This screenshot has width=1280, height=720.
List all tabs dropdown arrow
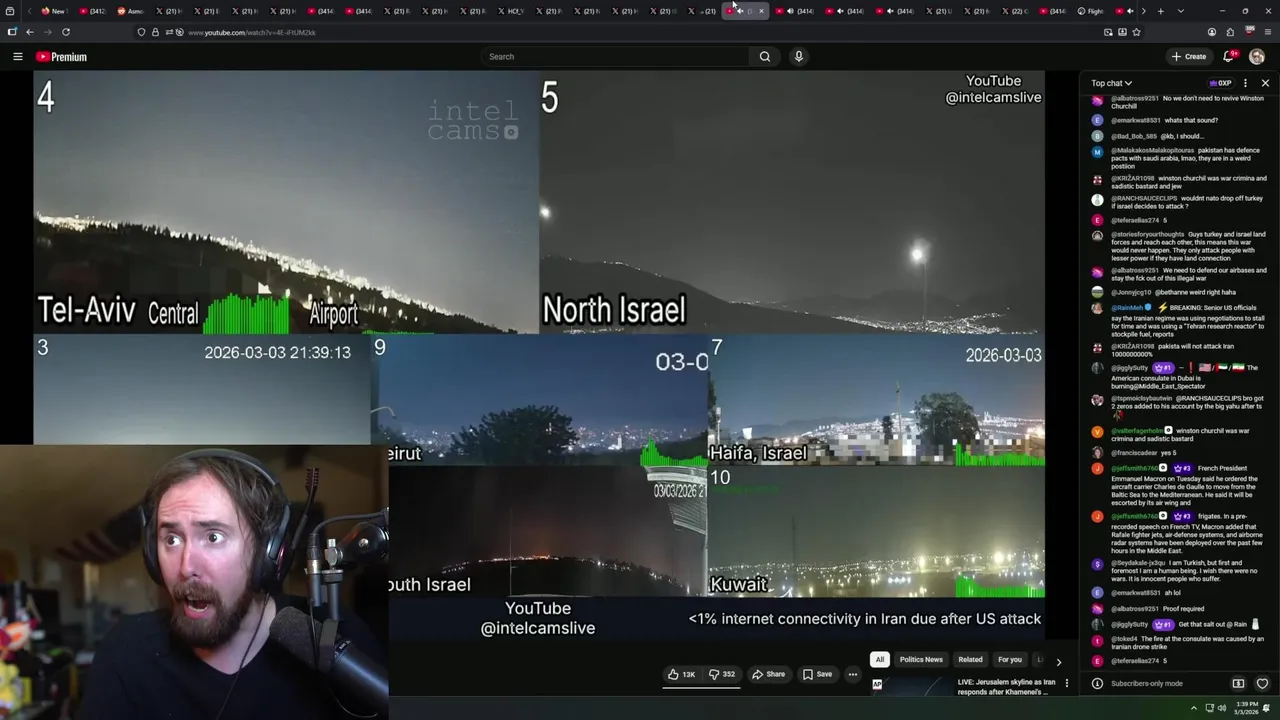1180,11
